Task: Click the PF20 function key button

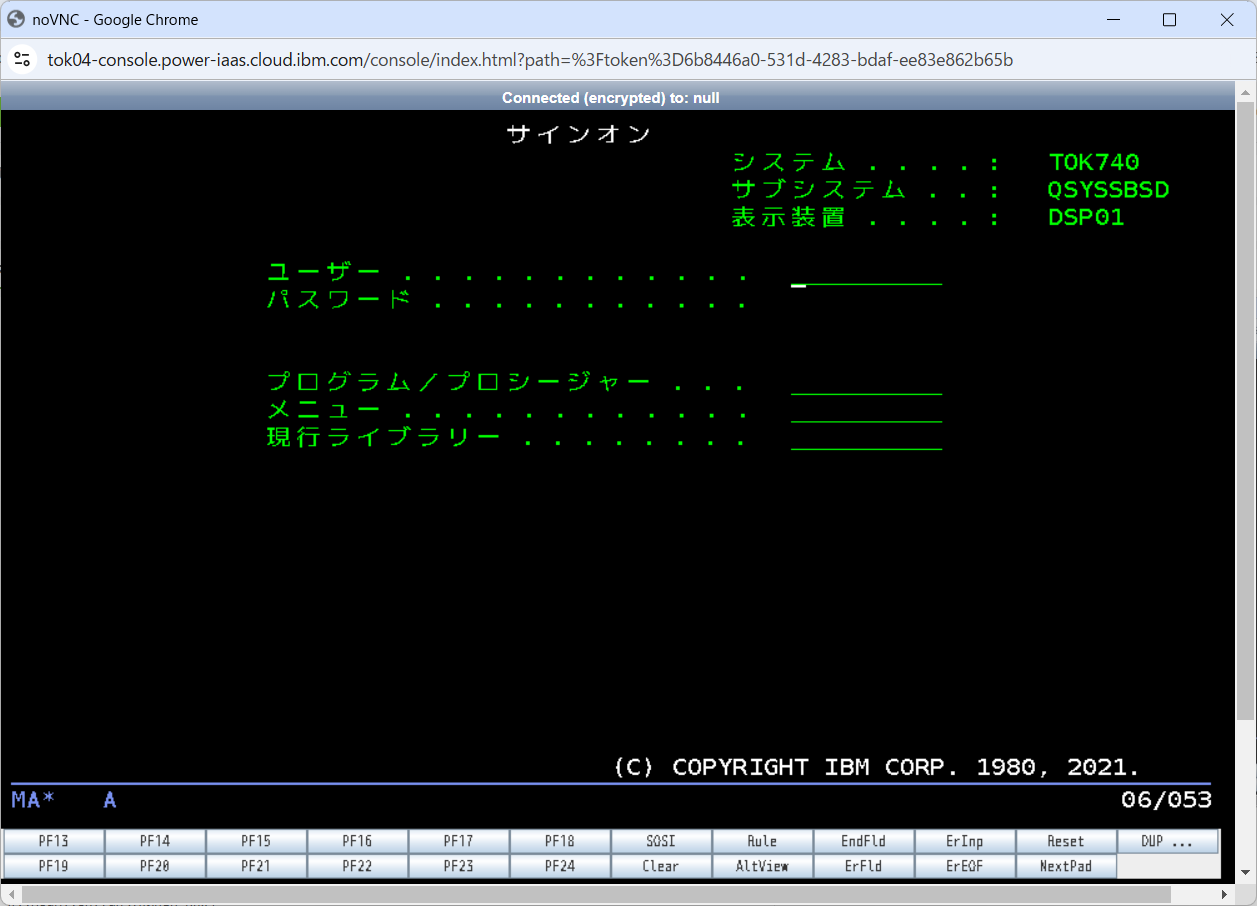Action: [155, 866]
